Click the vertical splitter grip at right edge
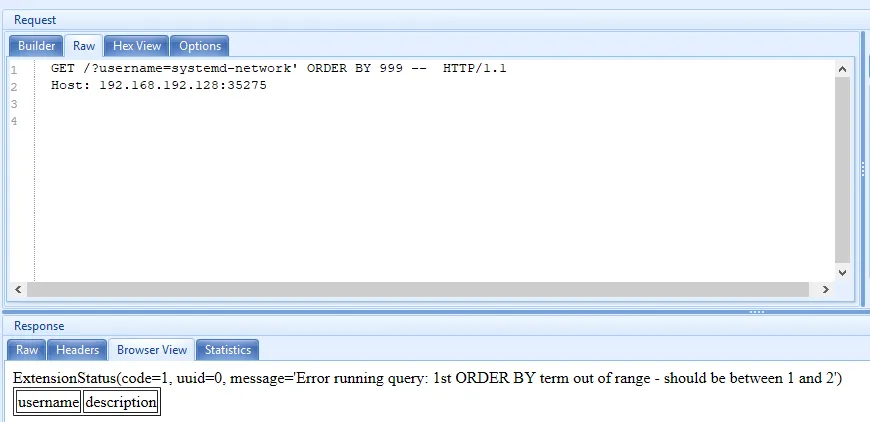870x422 pixels. [x=863, y=170]
